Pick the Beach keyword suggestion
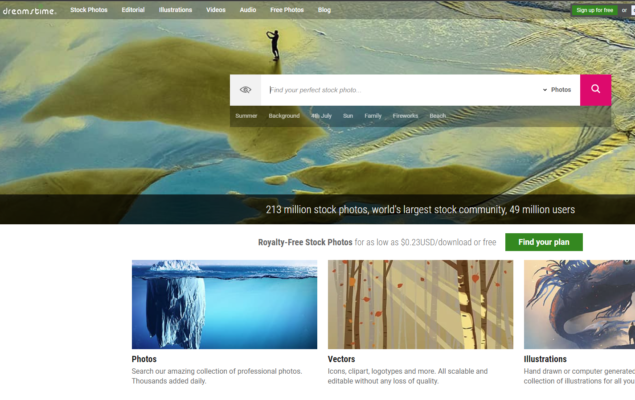 coord(438,116)
